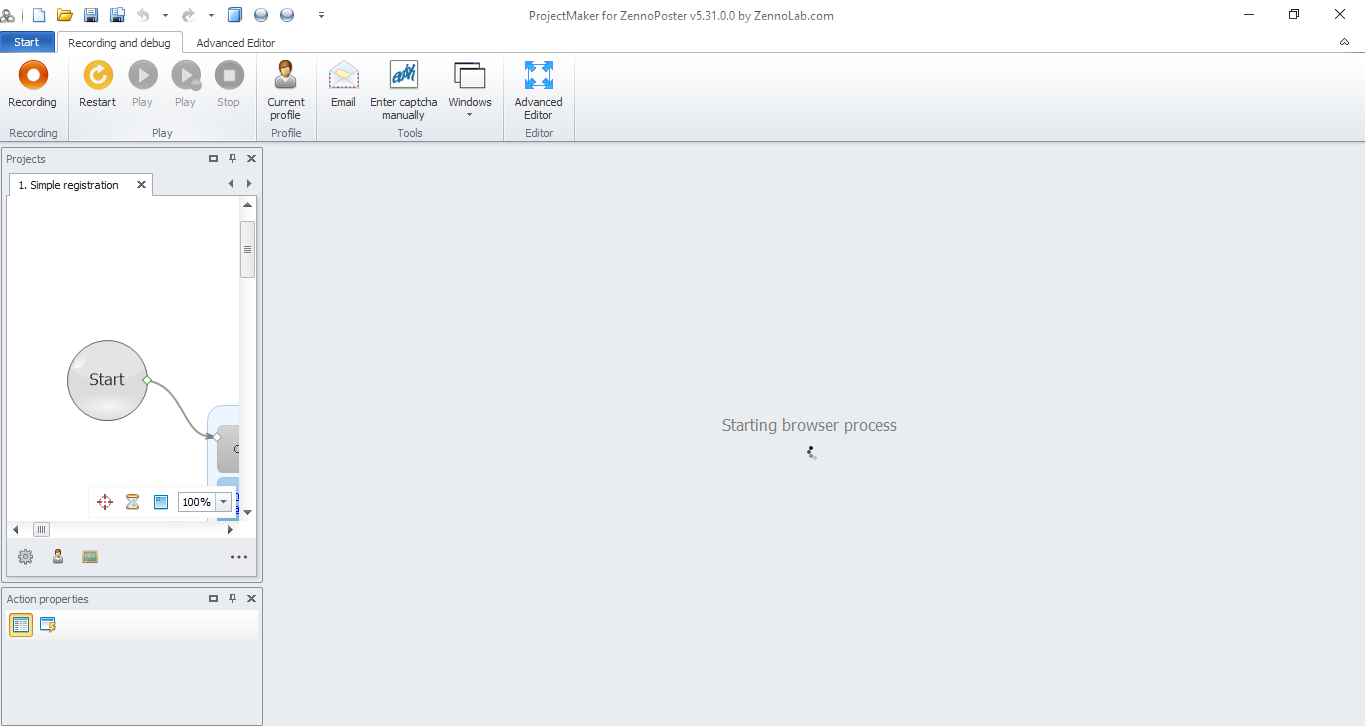
Task: Toggle auto-hide pin on Action properties panel
Action: pyautogui.click(x=232, y=598)
